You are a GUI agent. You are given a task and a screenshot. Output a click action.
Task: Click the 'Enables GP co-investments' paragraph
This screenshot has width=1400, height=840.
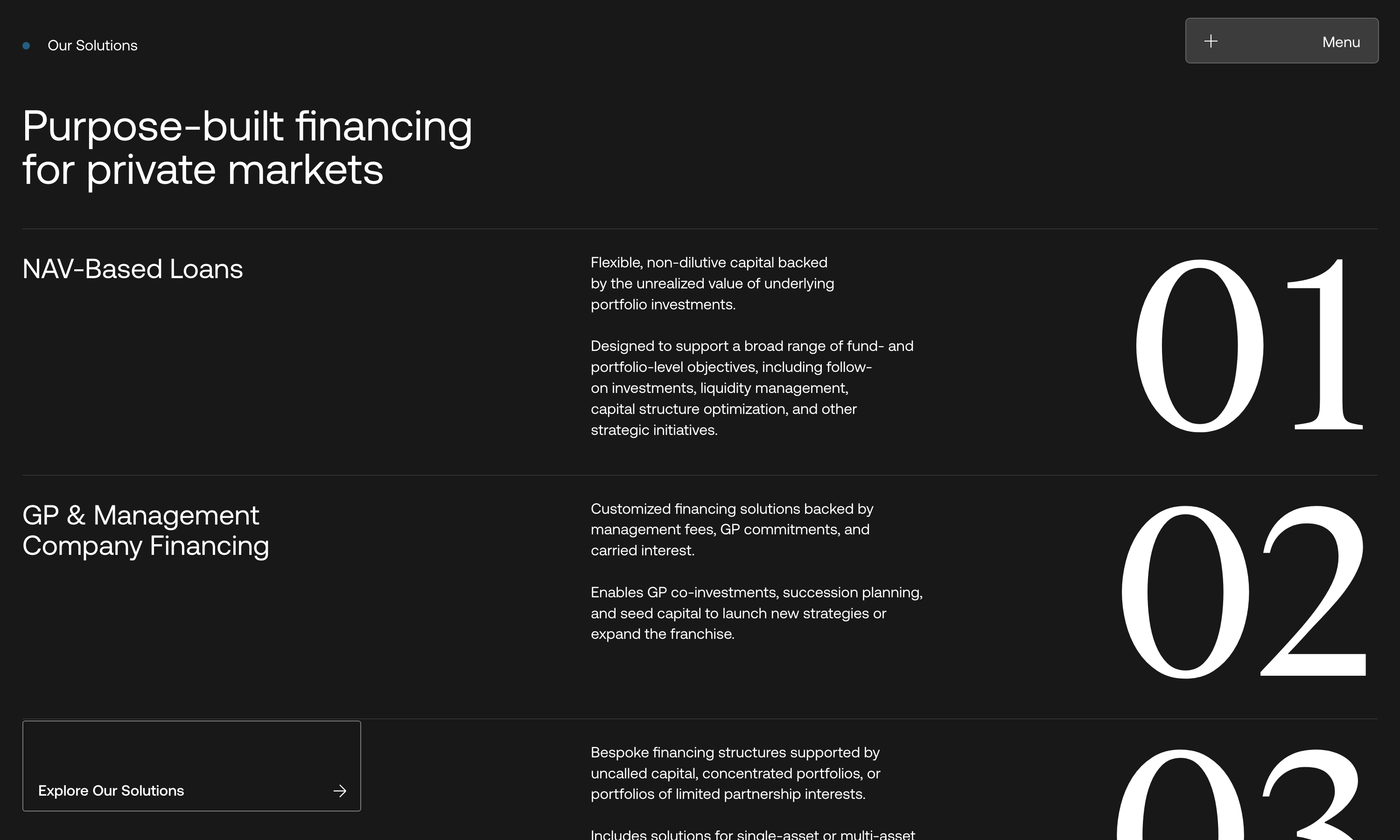point(756,613)
